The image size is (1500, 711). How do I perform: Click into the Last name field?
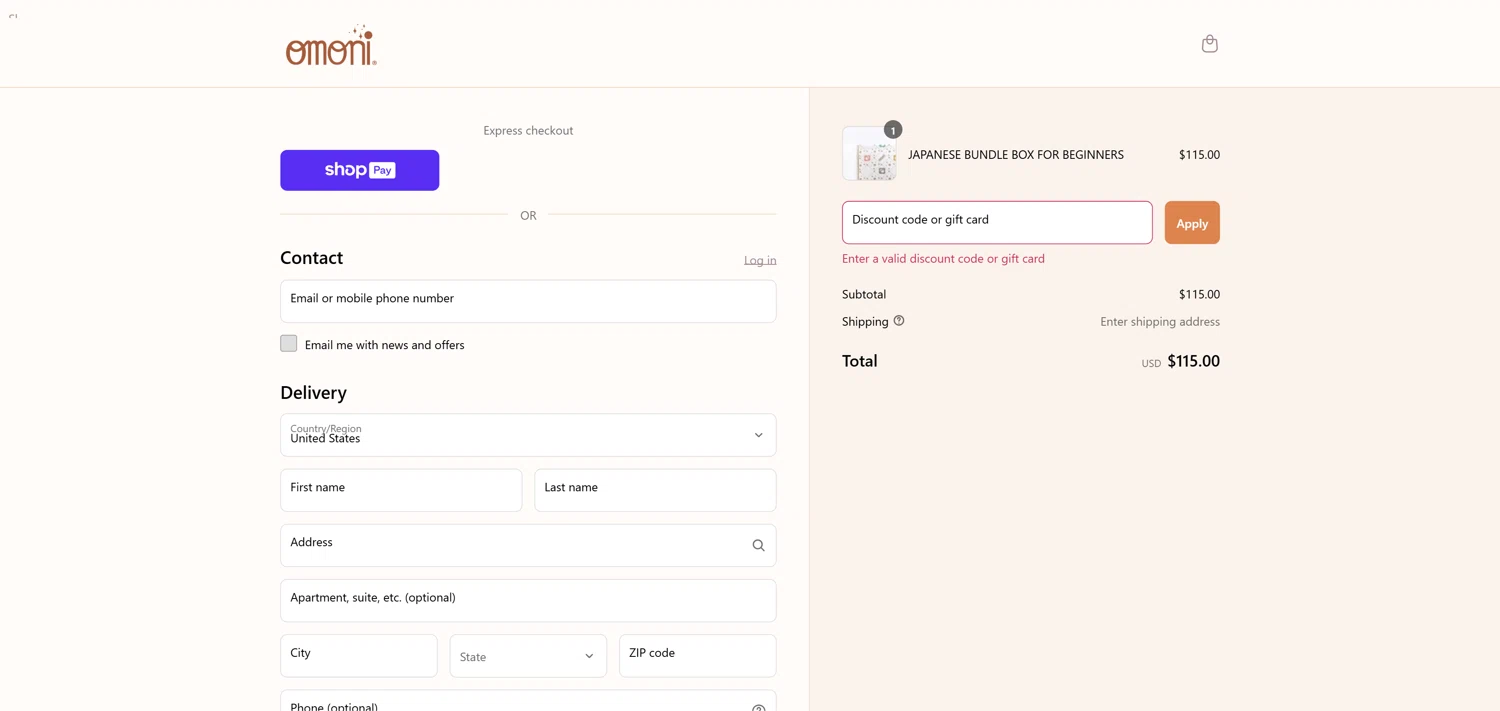coord(655,490)
